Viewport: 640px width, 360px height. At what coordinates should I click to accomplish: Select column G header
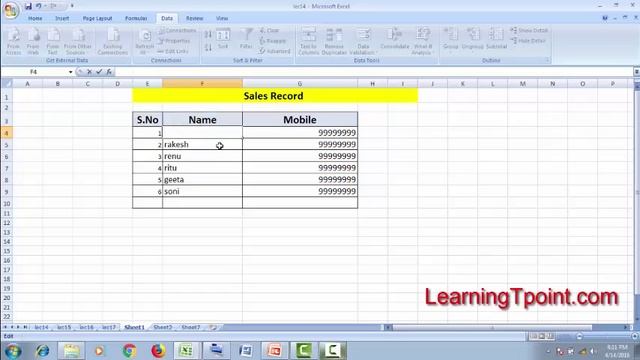(300, 84)
